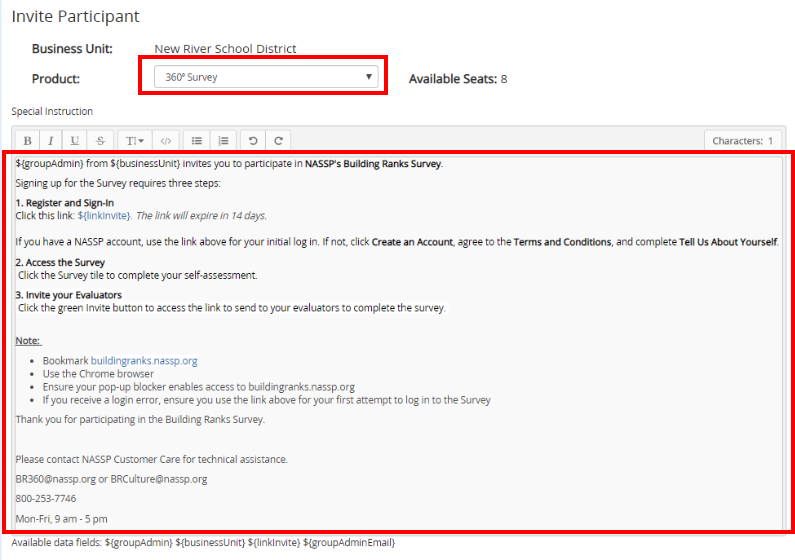Toggle italic formatting in editor toolbar

click(x=51, y=141)
